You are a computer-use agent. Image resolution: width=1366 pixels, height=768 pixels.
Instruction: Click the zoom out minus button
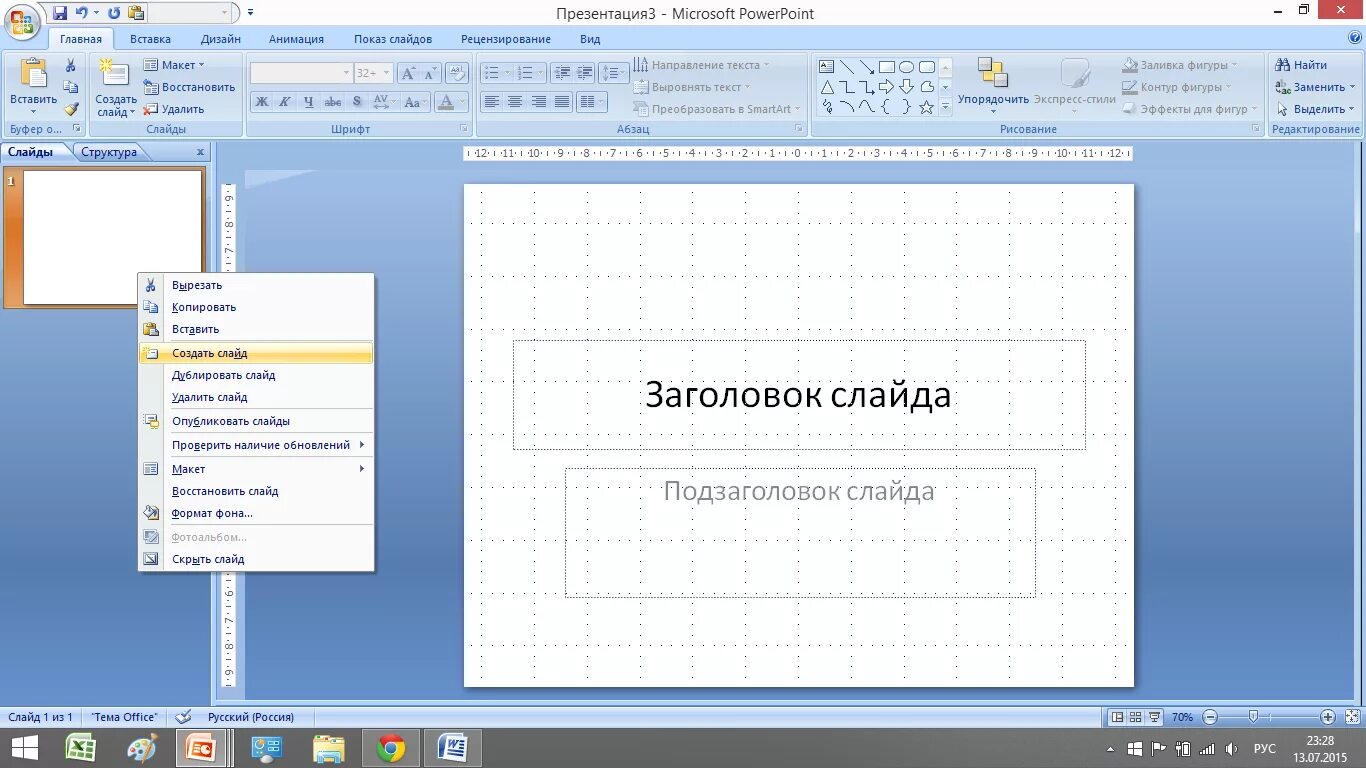coord(1210,717)
